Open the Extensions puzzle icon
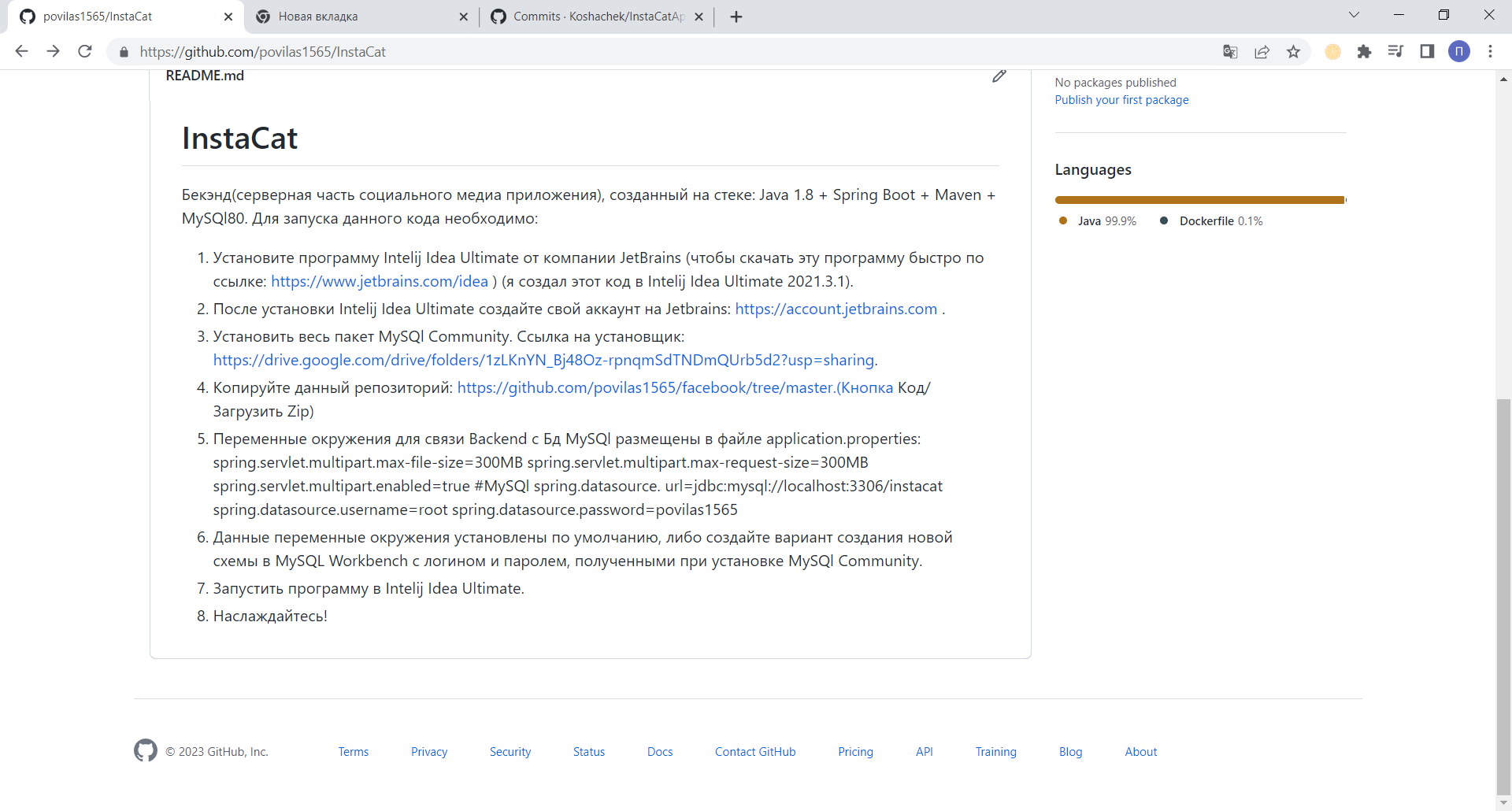Image resolution: width=1512 pixels, height=811 pixels. (1364, 51)
